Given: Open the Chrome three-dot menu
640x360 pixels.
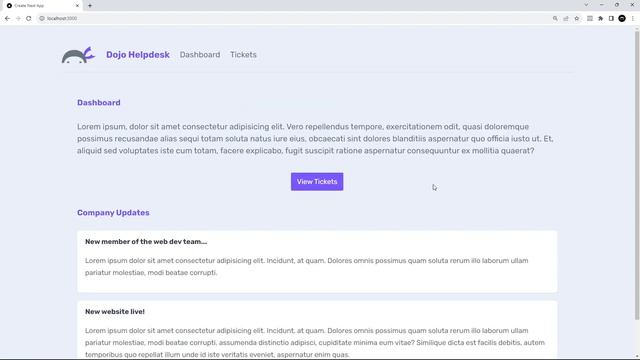Looking at the screenshot, I should pyautogui.click(x=633, y=18).
